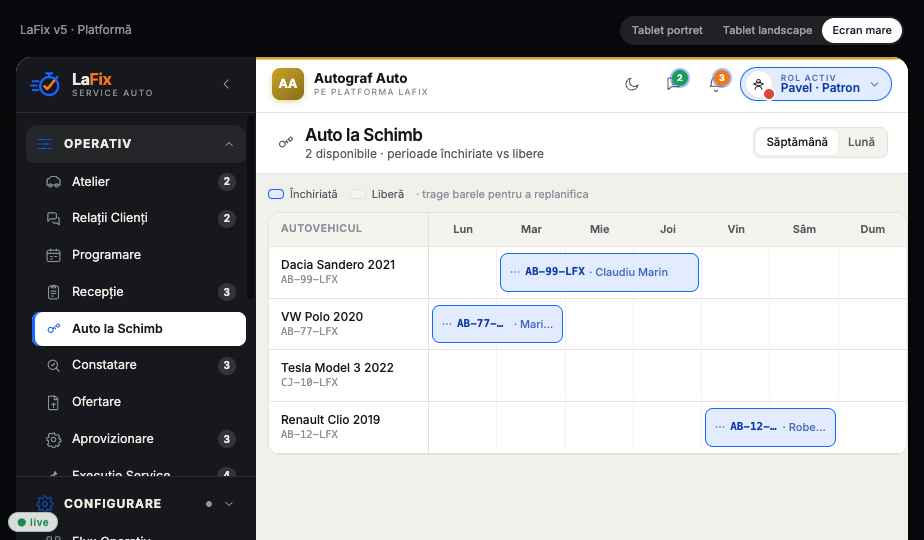Open Atelier in the sidebar

[139, 182]
